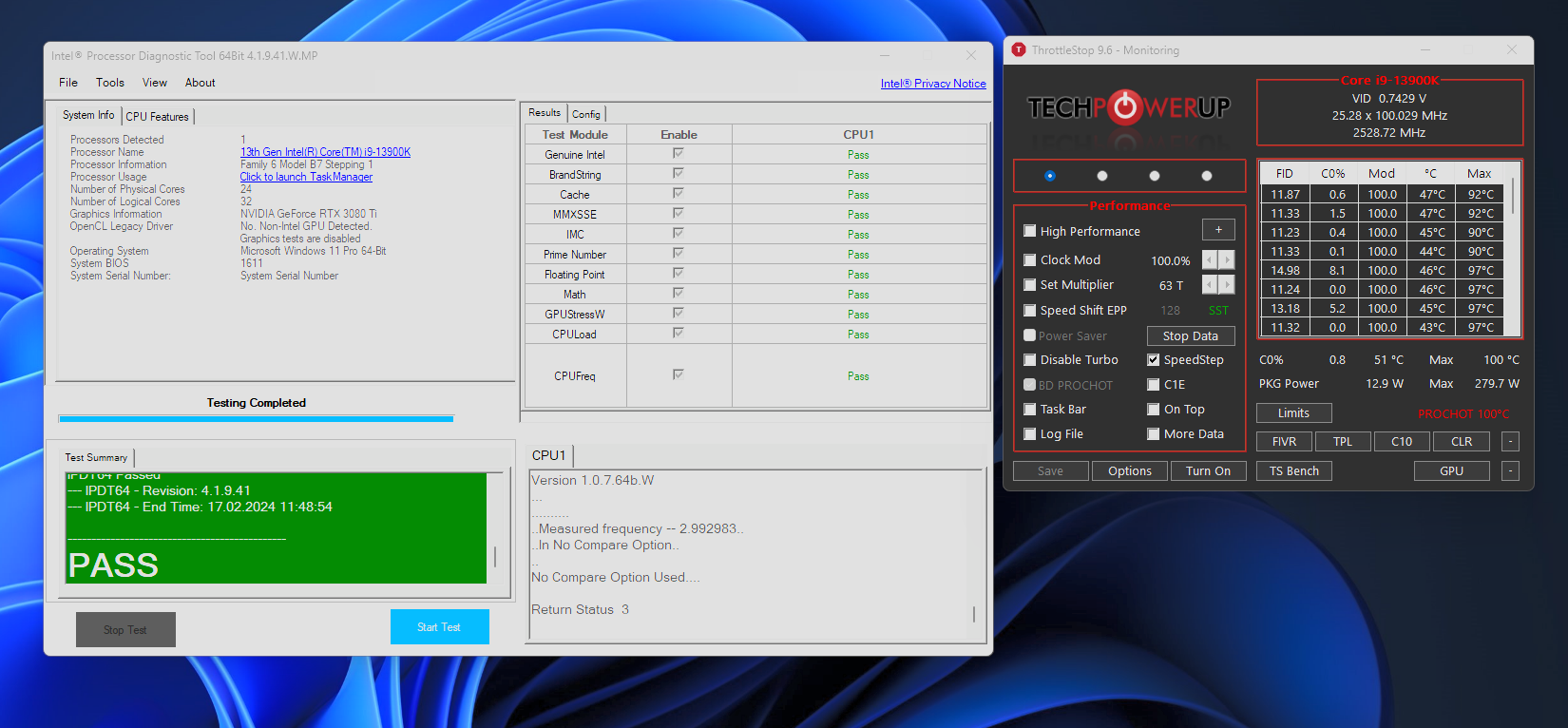Click the plus button next to High Performance

coord(1218,230)
